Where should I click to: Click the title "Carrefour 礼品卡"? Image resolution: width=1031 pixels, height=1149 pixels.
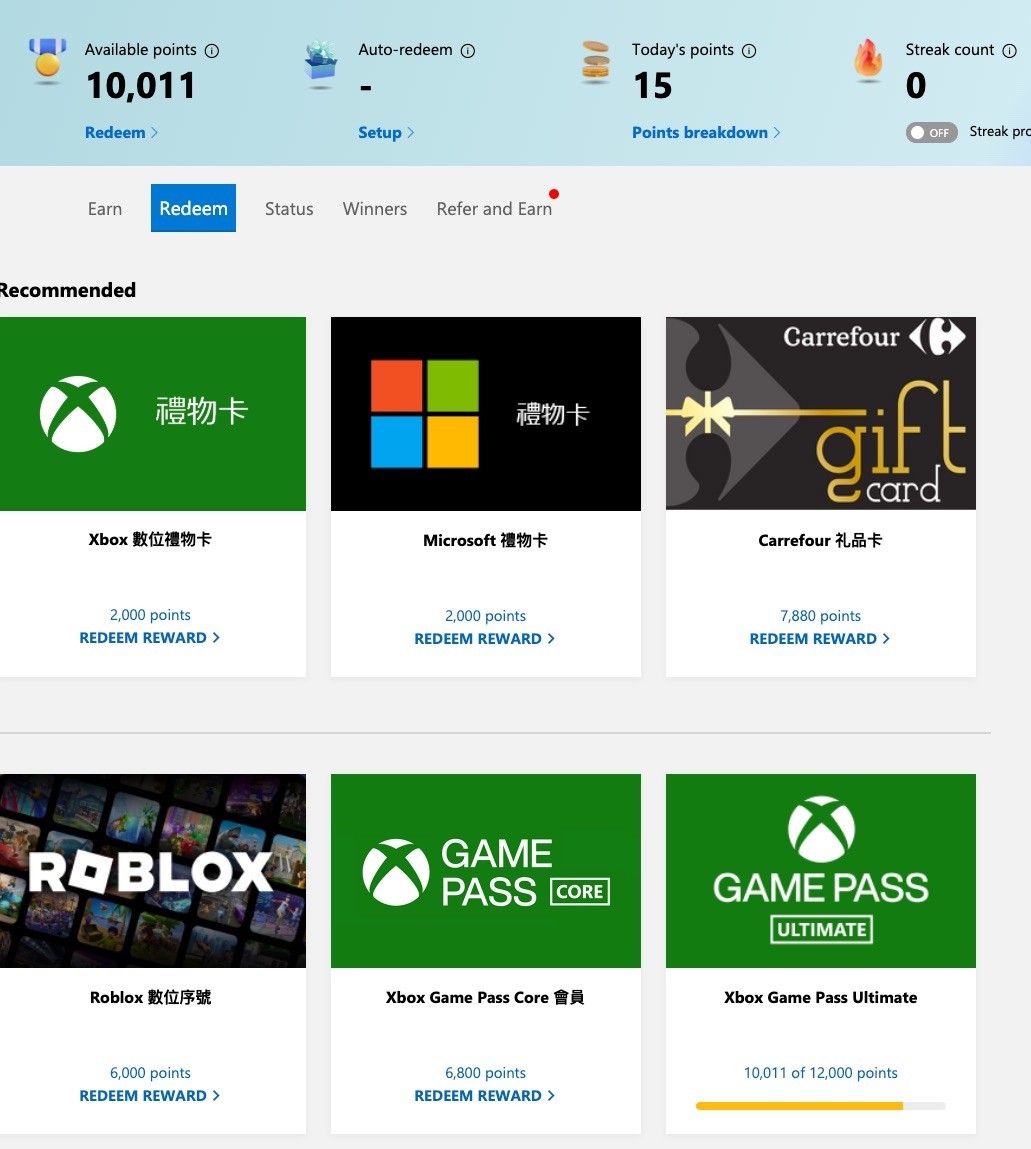[820, 540]
